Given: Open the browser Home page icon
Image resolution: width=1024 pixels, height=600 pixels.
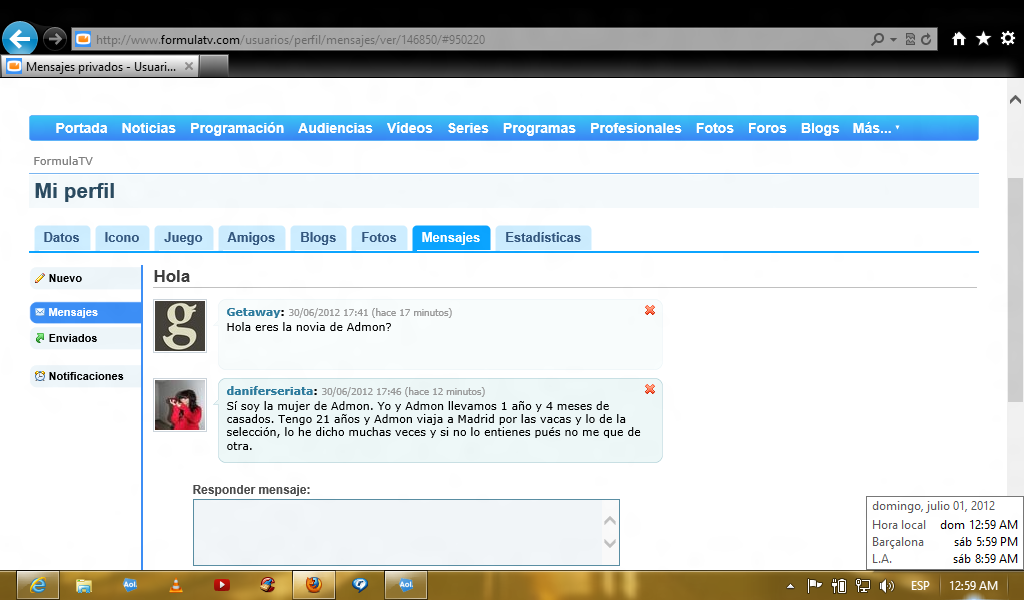Looking at the screenshot, I should 958,39.
